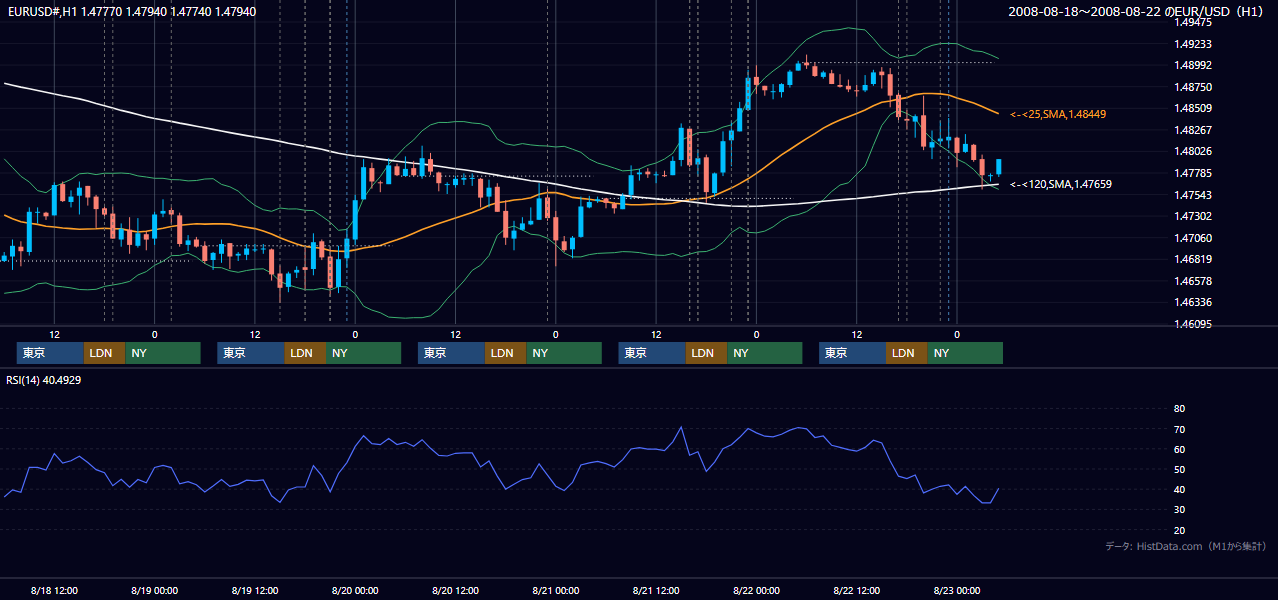Click RSI scale value 70

pos(1179,429)
